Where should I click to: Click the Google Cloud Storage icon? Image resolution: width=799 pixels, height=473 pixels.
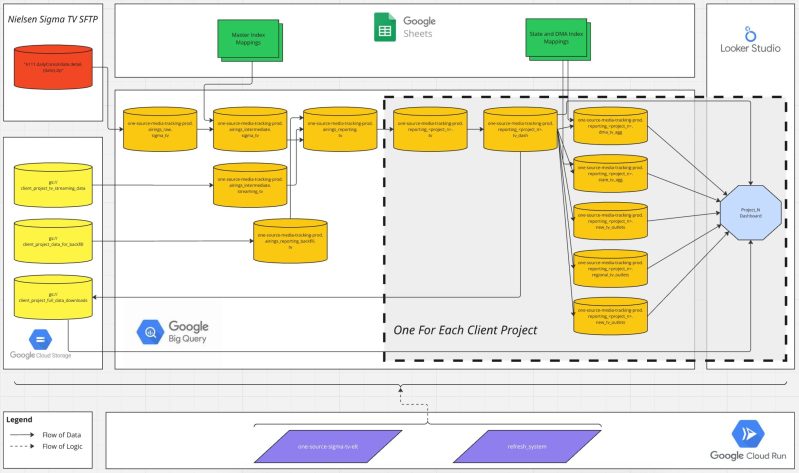(x=41, y=338)
